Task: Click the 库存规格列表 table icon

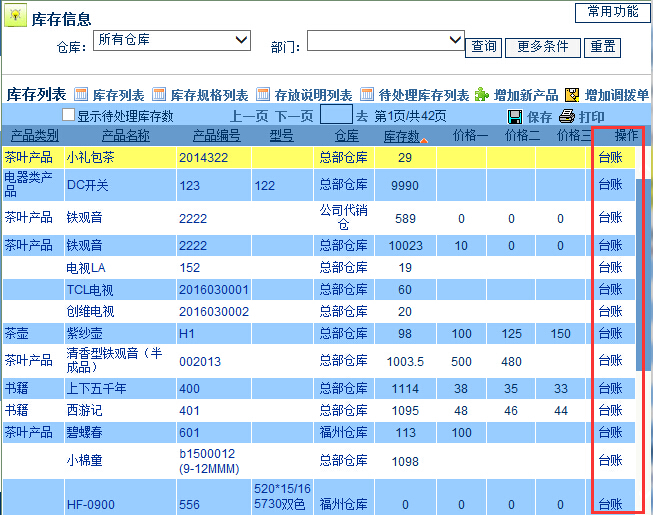Action: point(159,95)
